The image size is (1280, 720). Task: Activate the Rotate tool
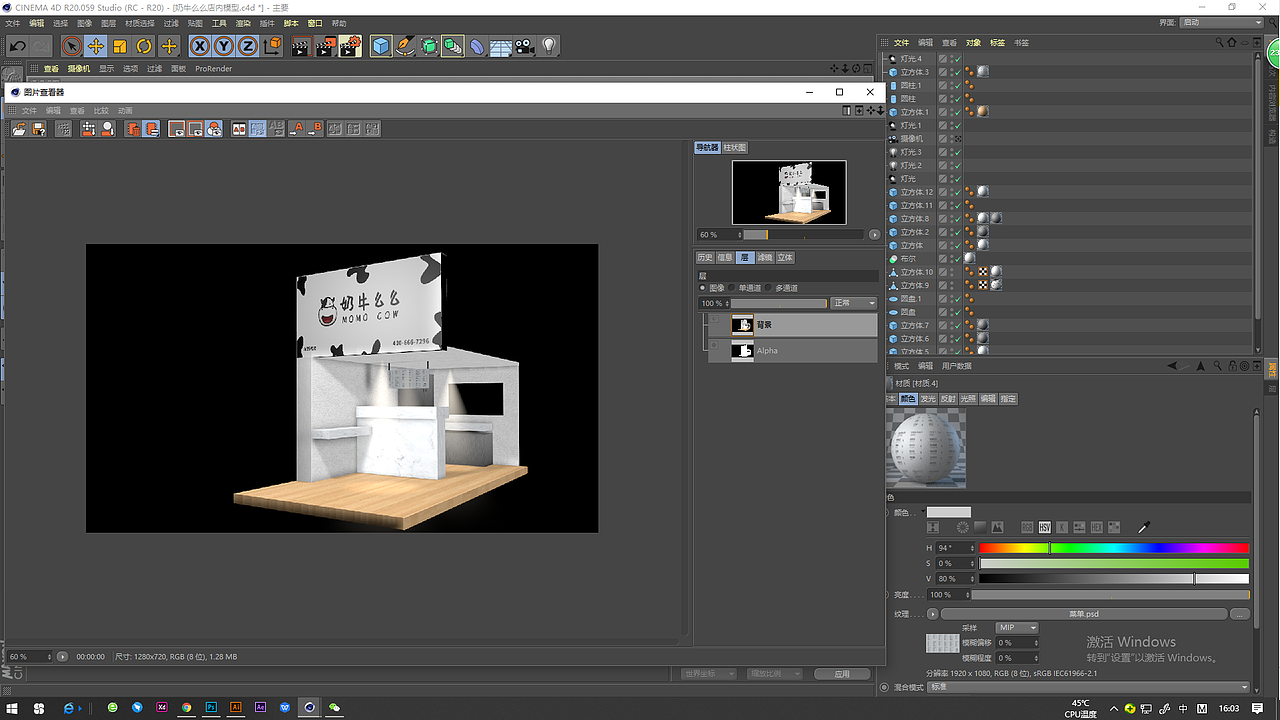point(144,46)
